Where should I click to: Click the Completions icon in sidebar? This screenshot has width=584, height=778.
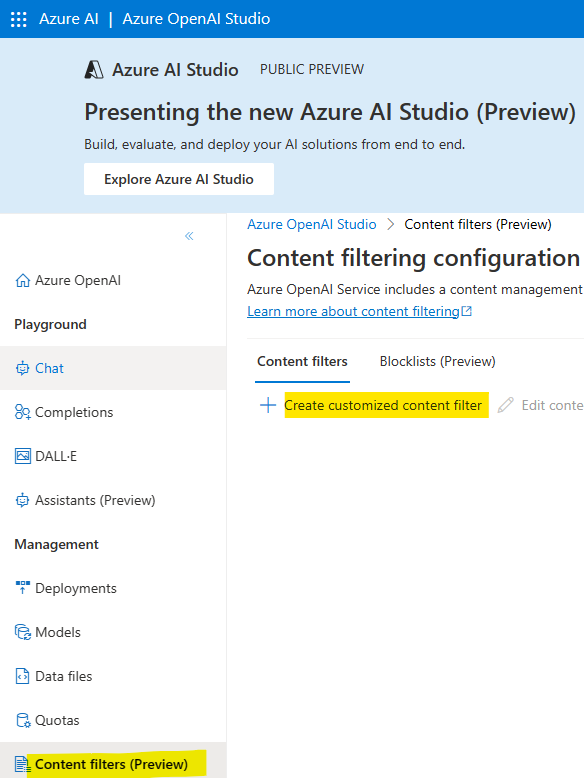tap(22, 412)
